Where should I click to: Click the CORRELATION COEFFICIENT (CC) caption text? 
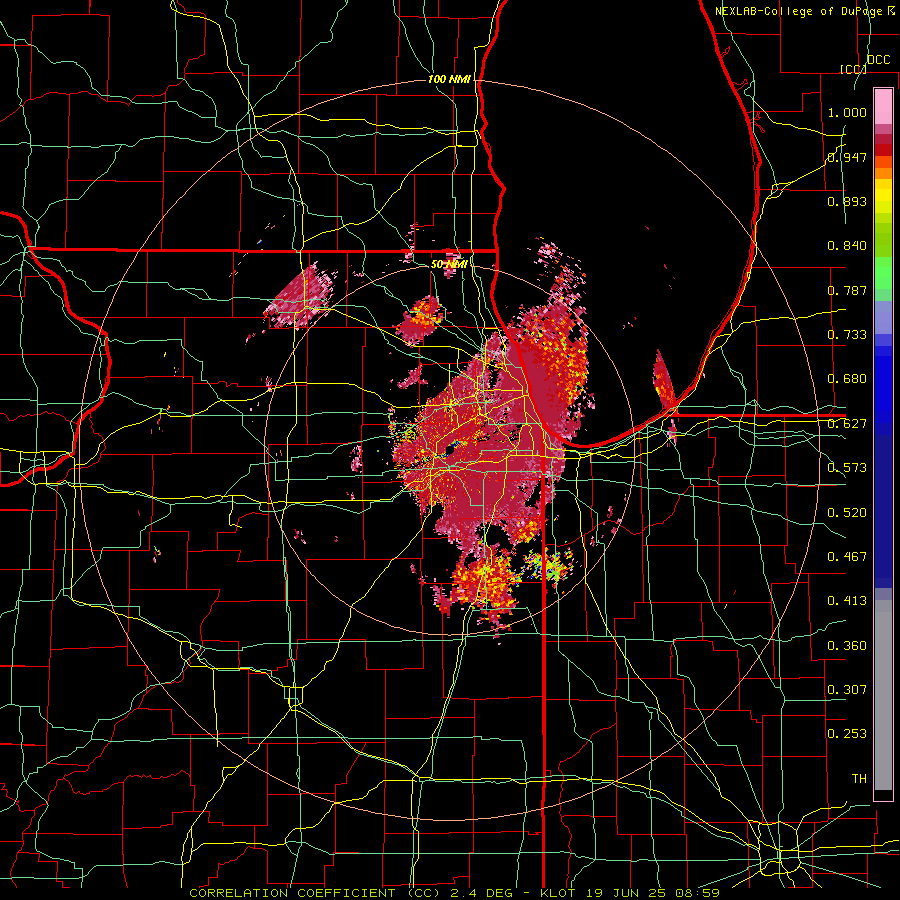(315, 893)
